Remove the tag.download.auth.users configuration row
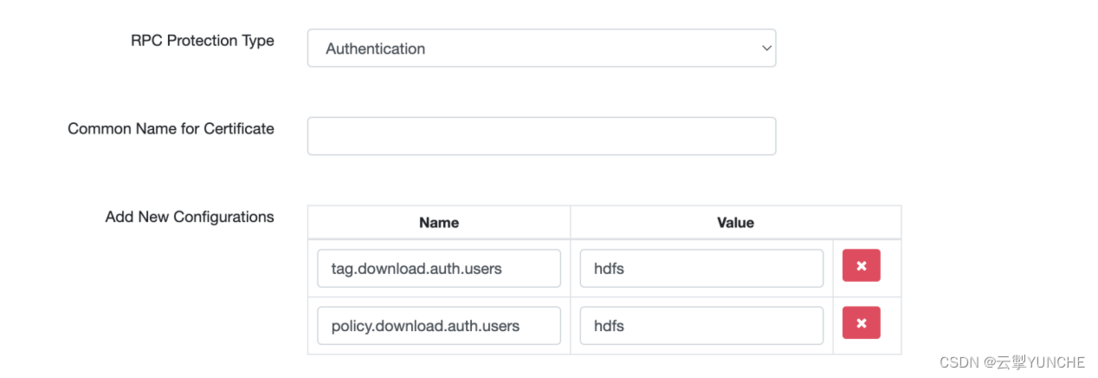The width and height of the screenshot is (1098, 378). click(x=861, y=266)
